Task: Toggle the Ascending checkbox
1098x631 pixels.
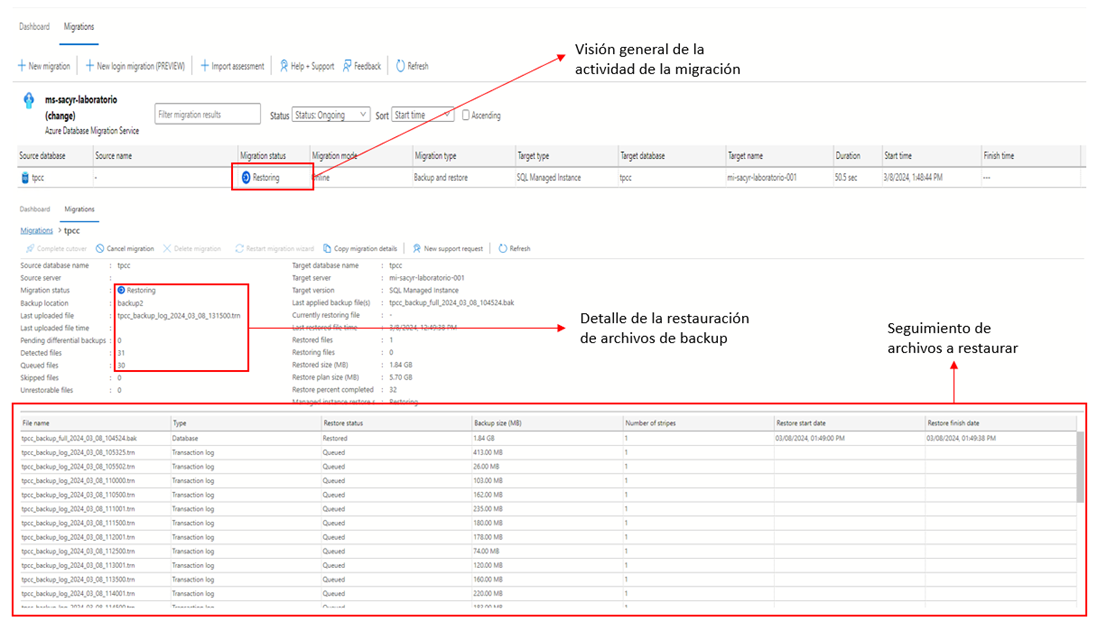Action: click(466, 115)
